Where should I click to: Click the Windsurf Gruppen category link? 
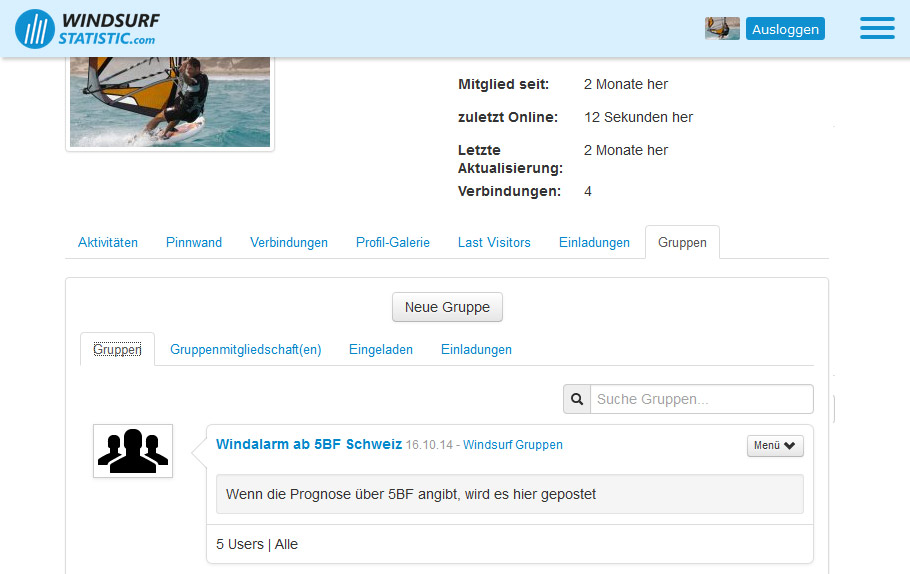[513, 445]
